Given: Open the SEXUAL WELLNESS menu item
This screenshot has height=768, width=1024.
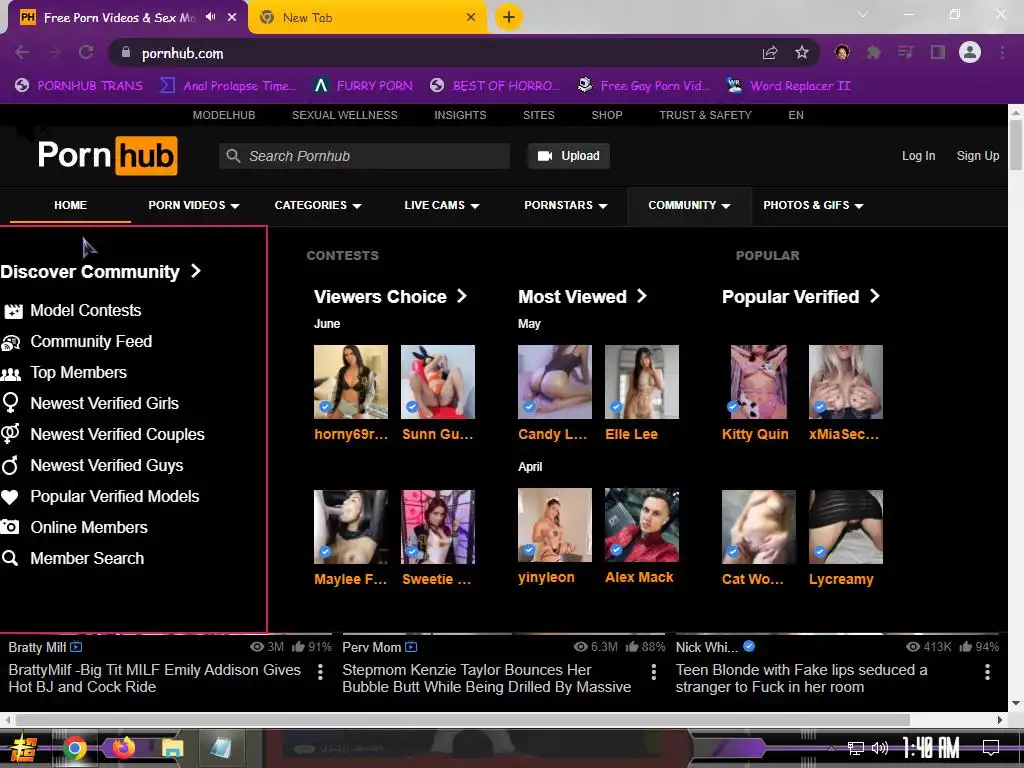Looking at the screenshot, I should click(345, 115).
